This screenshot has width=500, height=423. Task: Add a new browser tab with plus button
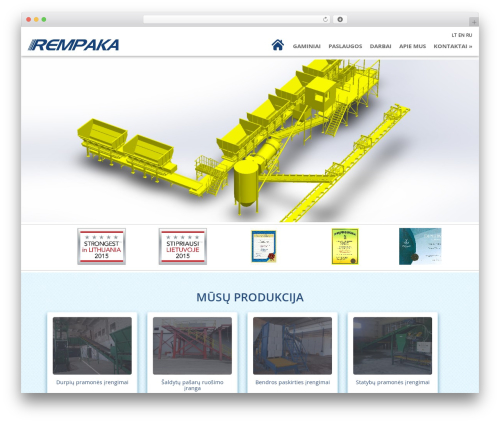pos(474,22)
